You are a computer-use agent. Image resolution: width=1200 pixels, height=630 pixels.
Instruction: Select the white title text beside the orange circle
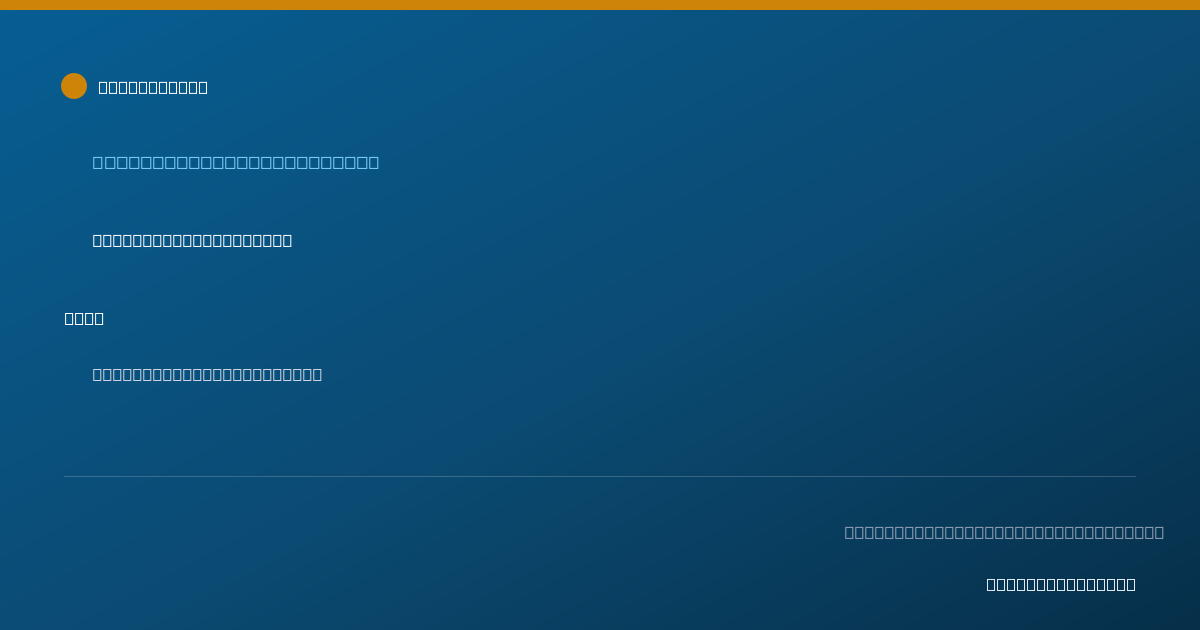153,87
